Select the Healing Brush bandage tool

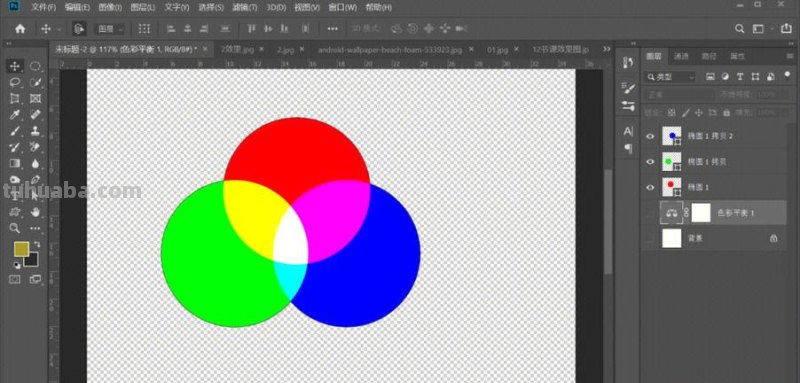(35, 115)
